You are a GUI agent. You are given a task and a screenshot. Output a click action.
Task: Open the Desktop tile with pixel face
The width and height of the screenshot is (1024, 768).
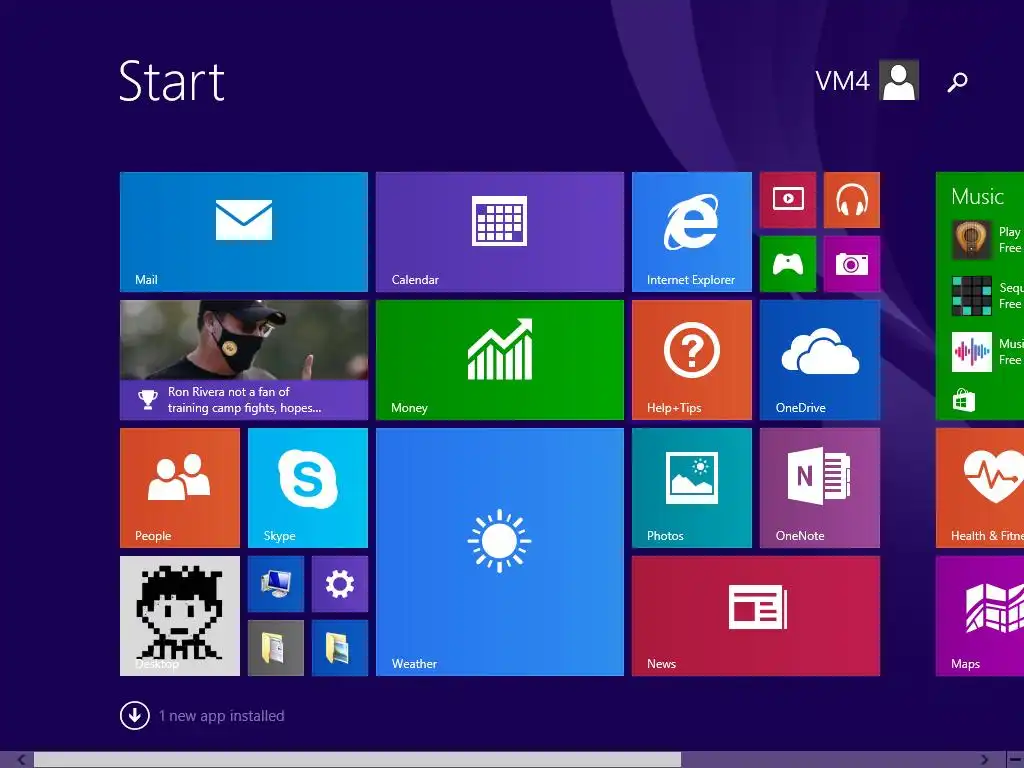pos(180,616)
